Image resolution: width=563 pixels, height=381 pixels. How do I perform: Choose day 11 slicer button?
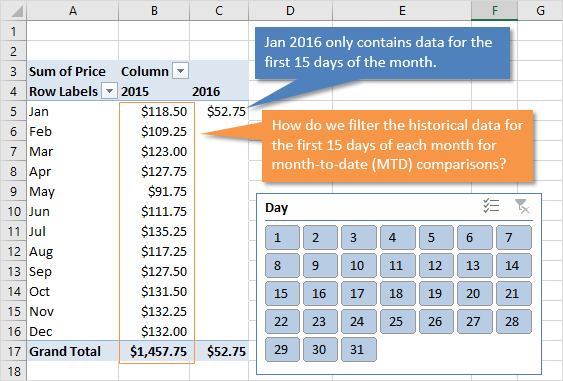(x=398, y=265)
